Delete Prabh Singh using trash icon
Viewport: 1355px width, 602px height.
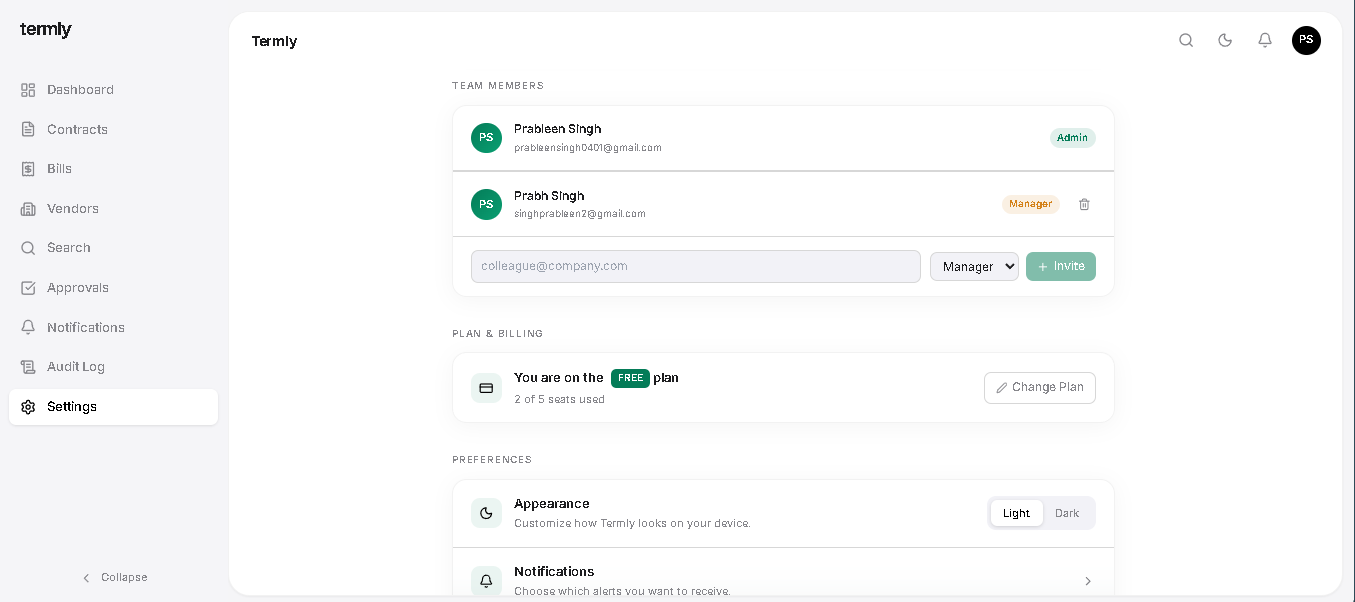coord(1084,204)
